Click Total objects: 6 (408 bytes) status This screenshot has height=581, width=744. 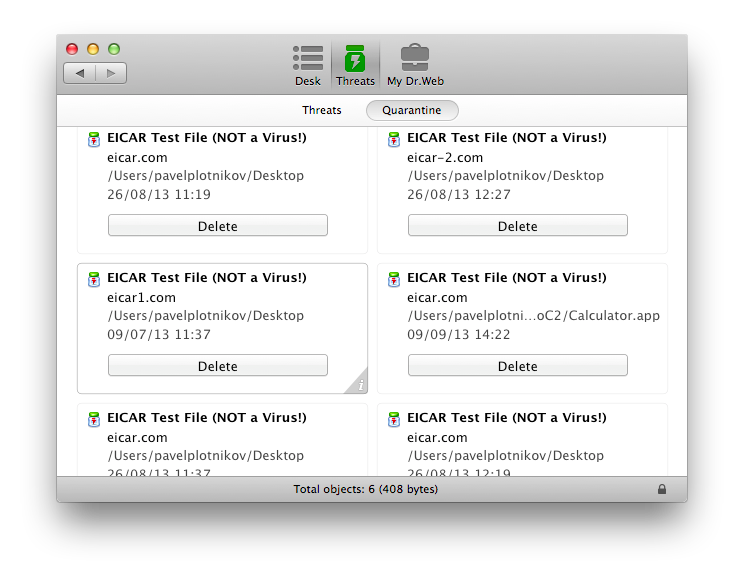tap(365, 489)
